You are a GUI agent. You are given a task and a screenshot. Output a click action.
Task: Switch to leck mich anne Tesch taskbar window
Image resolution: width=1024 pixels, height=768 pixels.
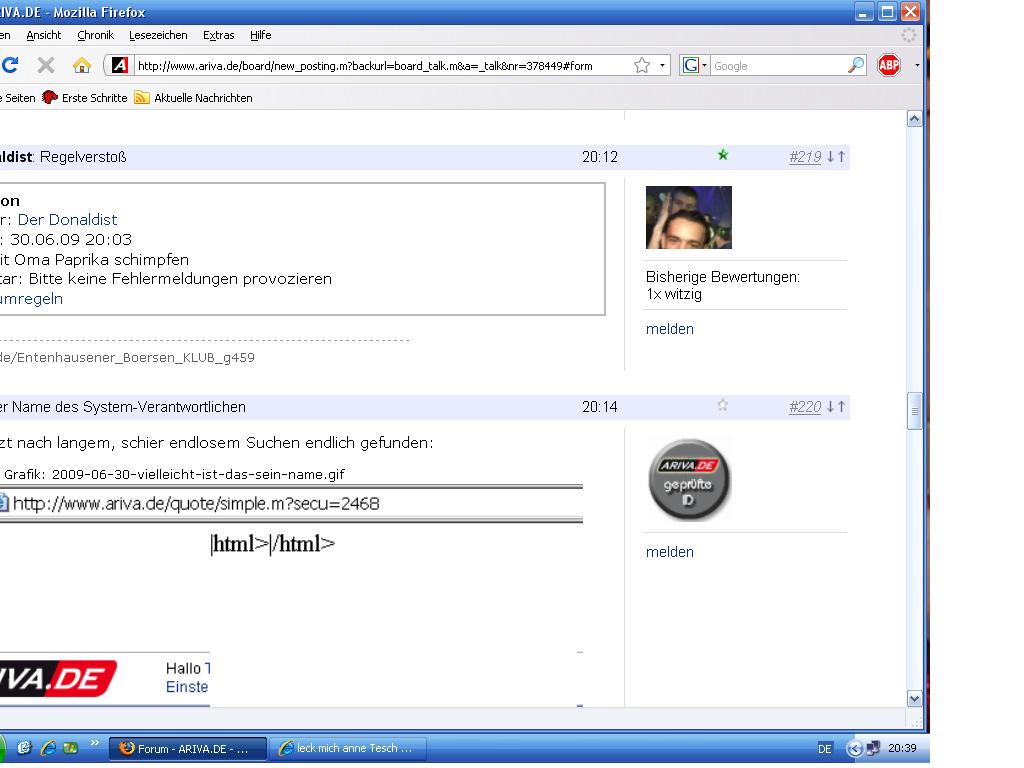pyautogui.click(x=348, y=748)
